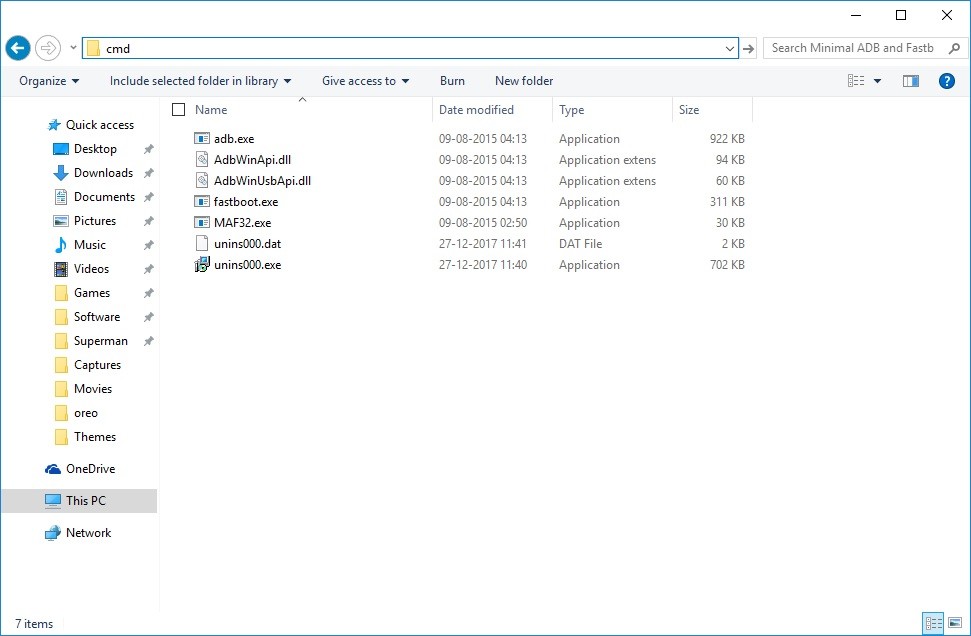Screen dimensions: 971x636
Task: Click the New folder button
Action: pyautogui.click(x=523, y=81)
